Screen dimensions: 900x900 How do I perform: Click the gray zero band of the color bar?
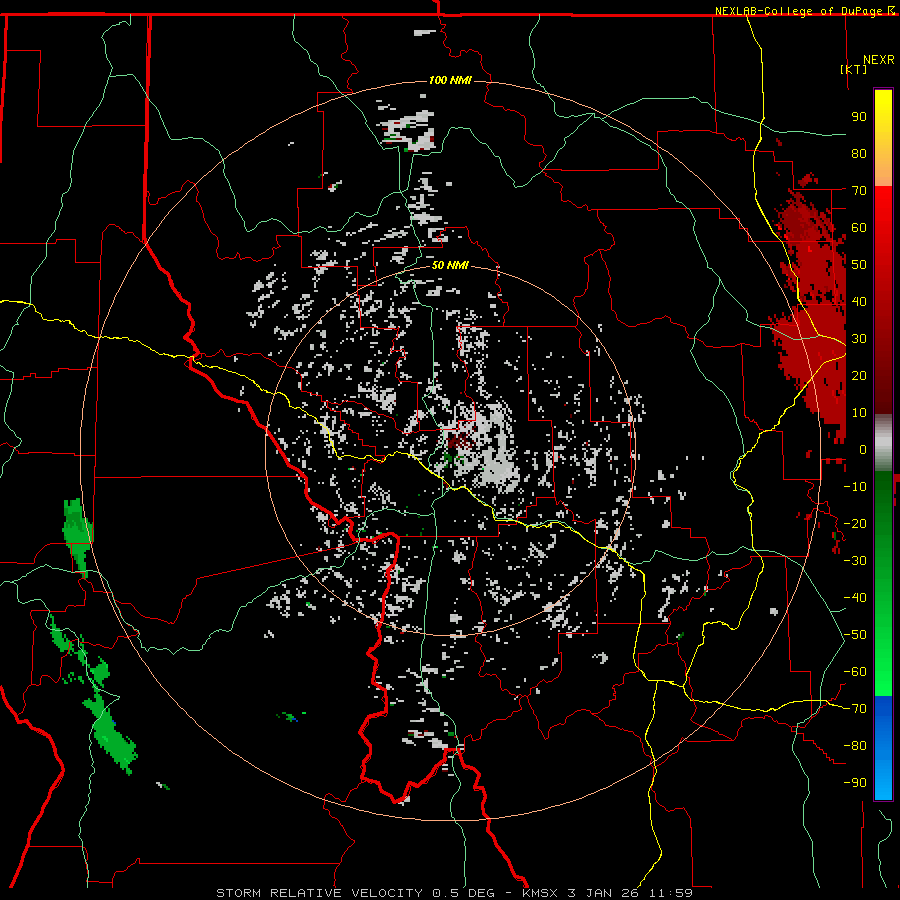tap(883, 443)
